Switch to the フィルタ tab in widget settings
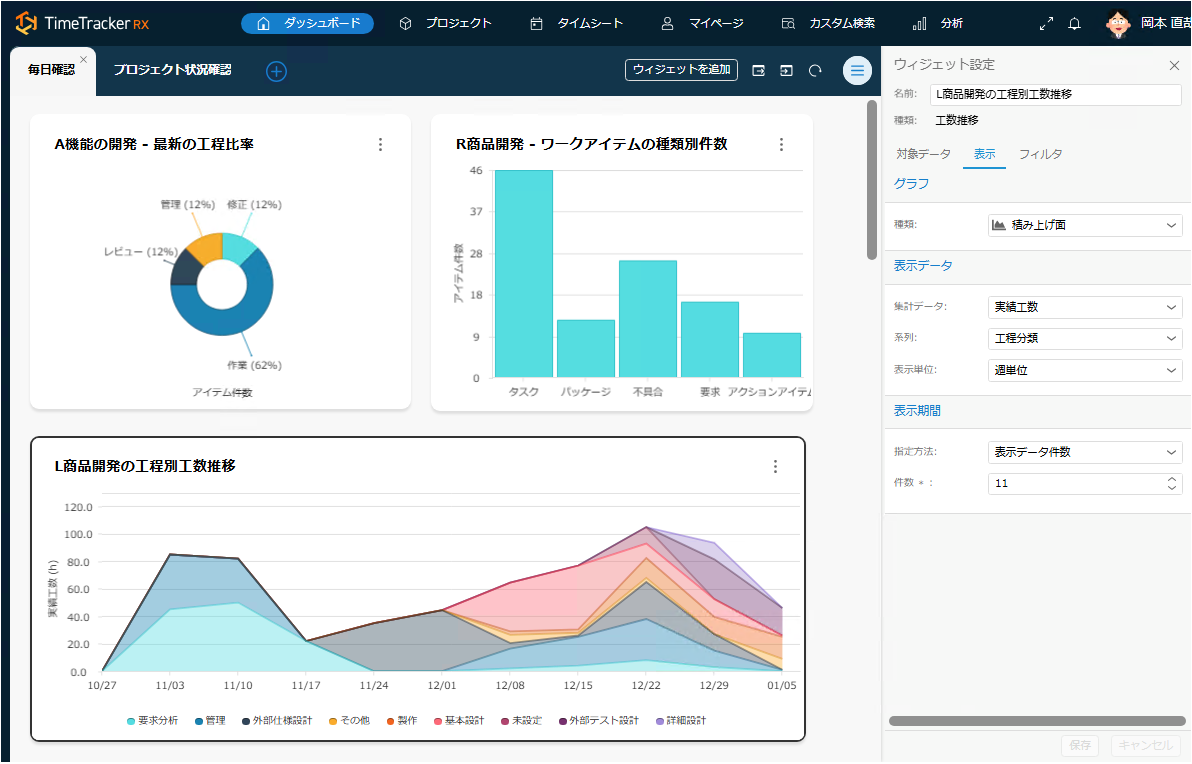The height and width of the screenshot is (764, 1192). (1040, 154)
